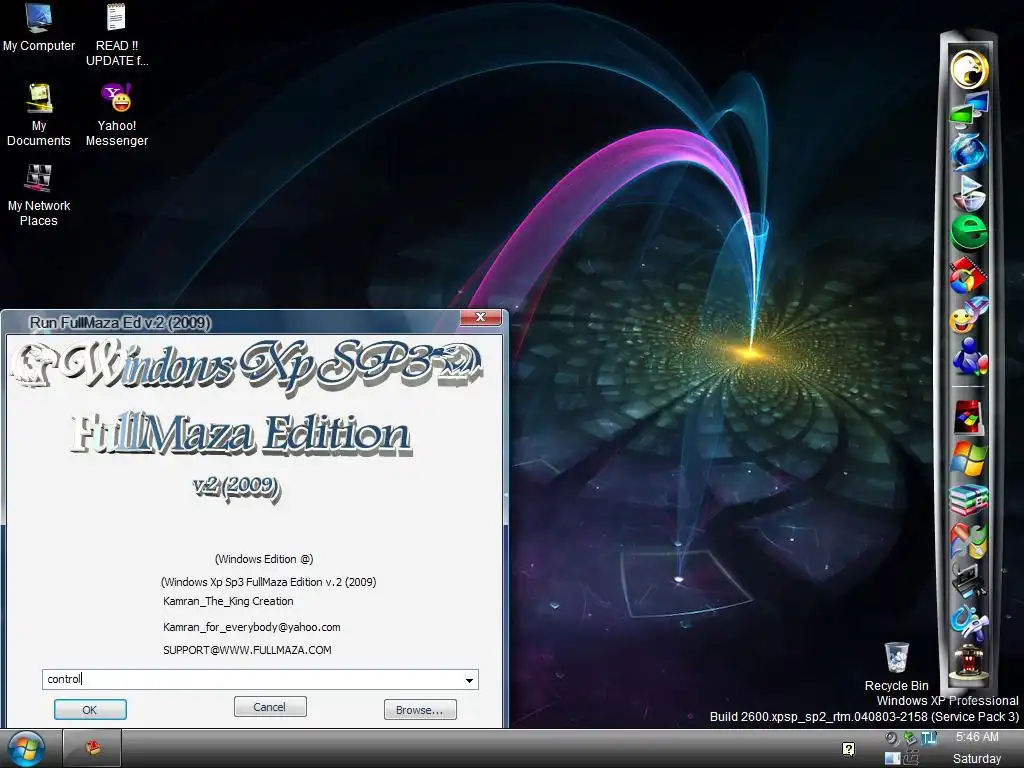This screenshot has height=768, width=1024.
Task: Launch the green Internet Explorer dock icon
Action: click(969, 233)
